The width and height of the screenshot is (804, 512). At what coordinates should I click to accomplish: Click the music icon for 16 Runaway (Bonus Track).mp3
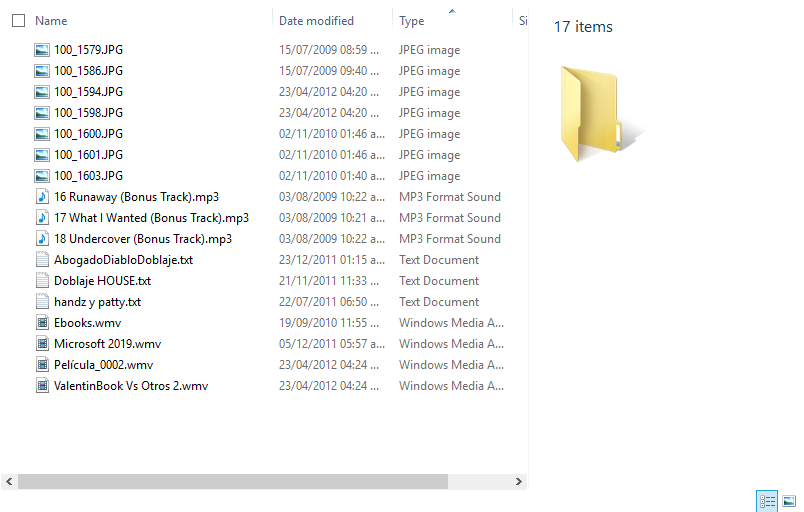point(42,197)
